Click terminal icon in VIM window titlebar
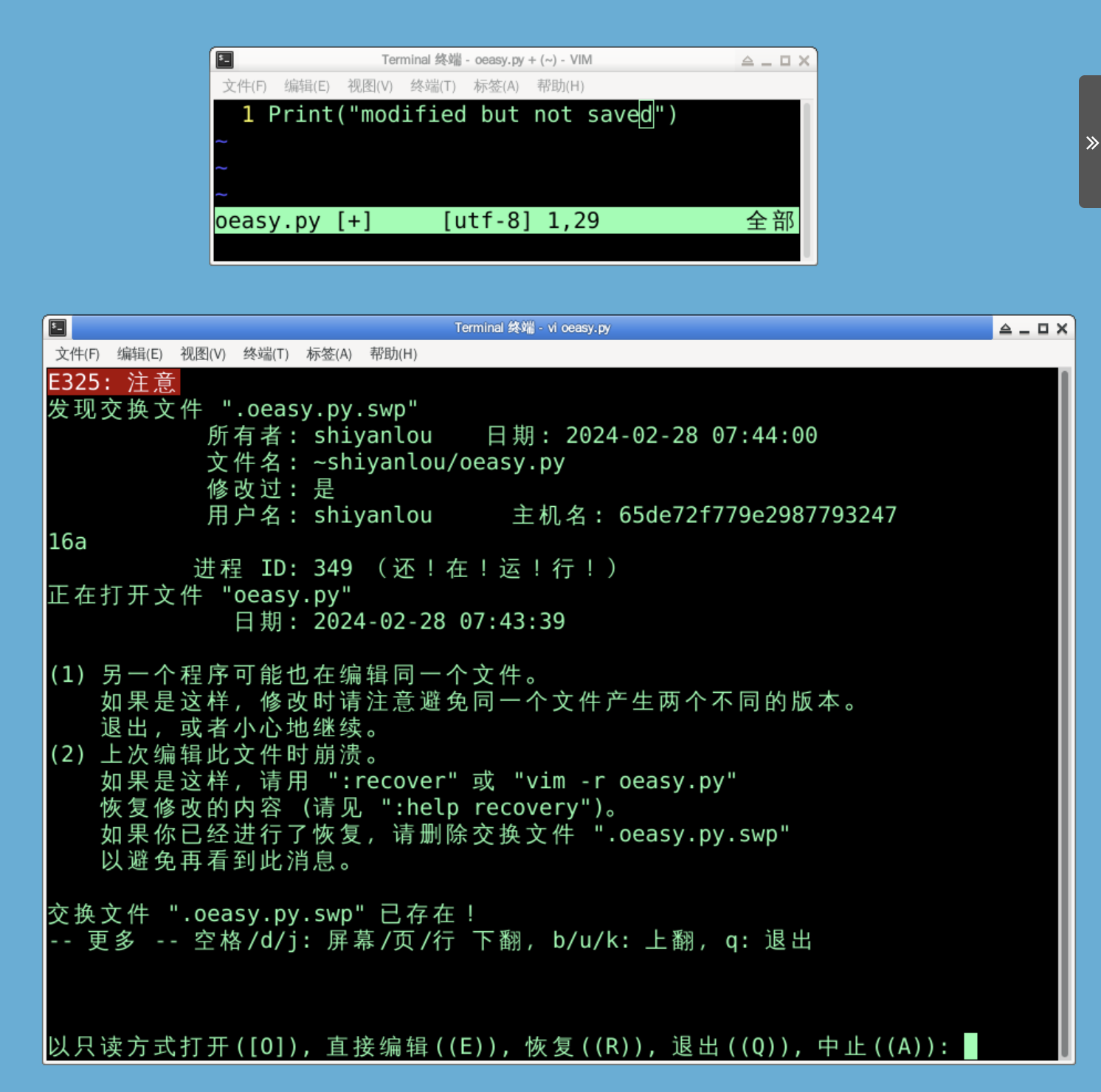1101x1092 pixels. [225, 60]
